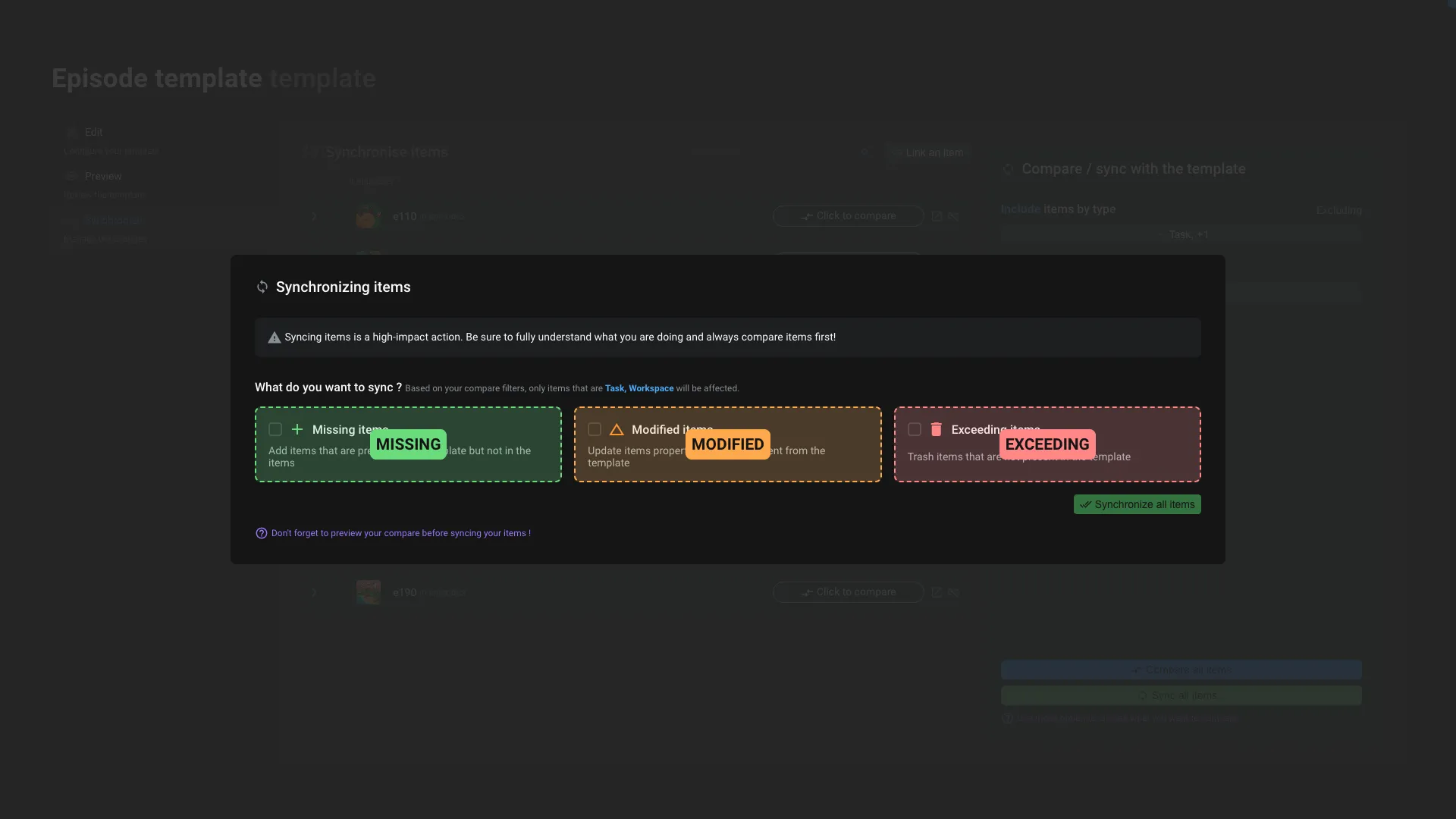This screenshot has height=819, width=1456.
Task: Click the Sync all items button
Action: [x=1181, y=695]
